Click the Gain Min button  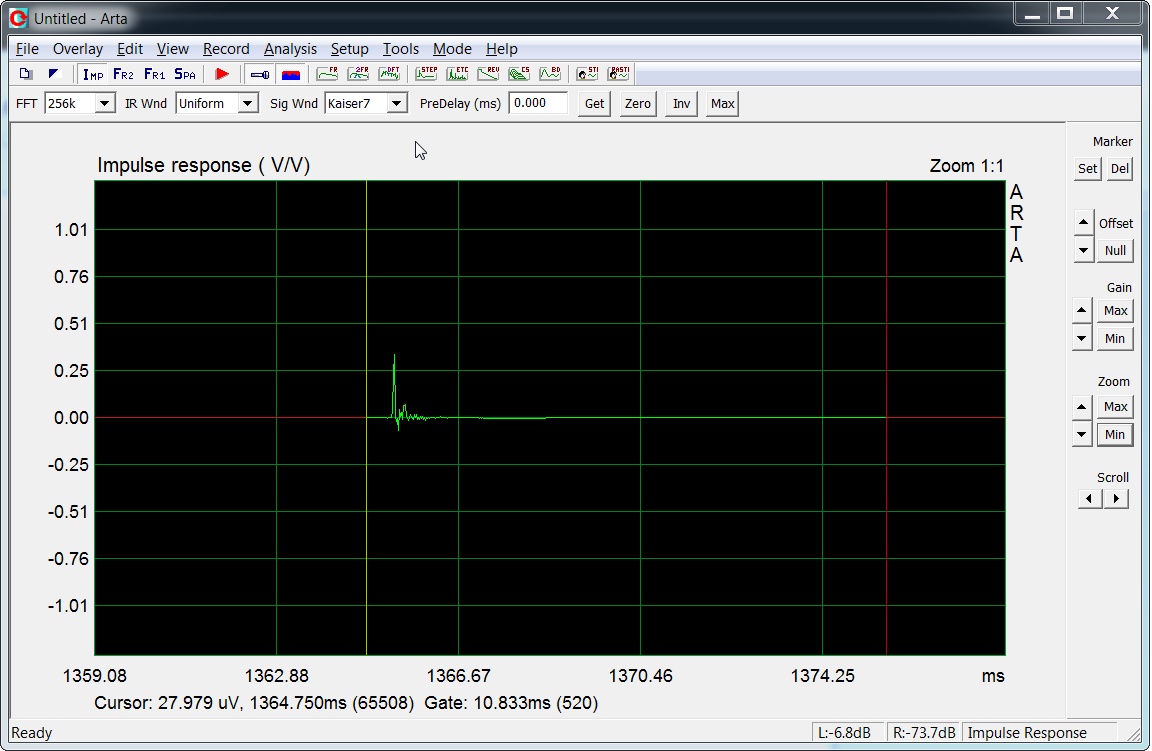(1115, 339)
